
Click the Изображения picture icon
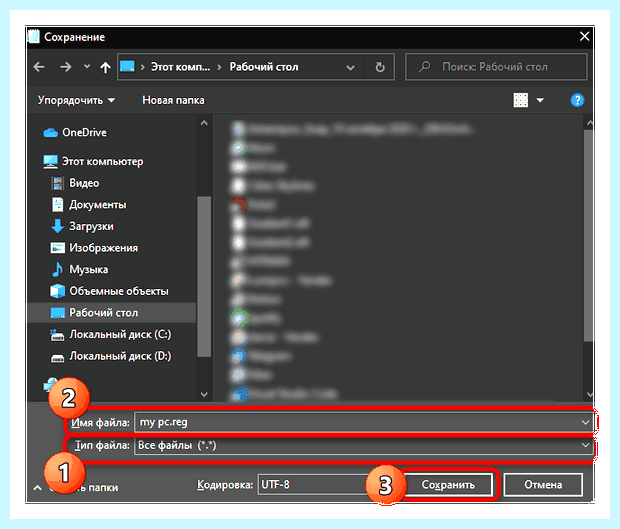coord(57,248)
